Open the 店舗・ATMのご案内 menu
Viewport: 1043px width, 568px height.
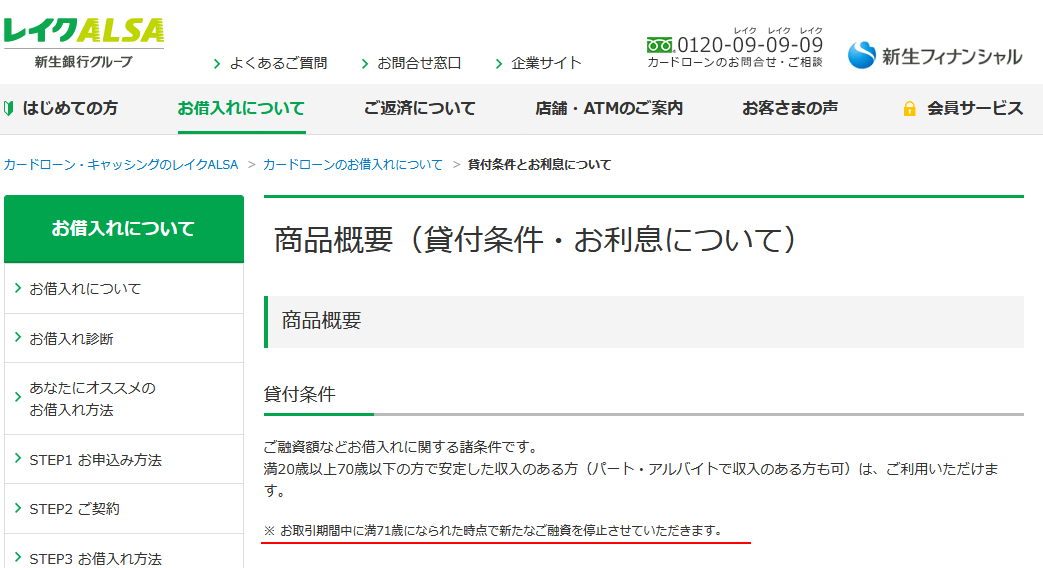tap(609, 108)
